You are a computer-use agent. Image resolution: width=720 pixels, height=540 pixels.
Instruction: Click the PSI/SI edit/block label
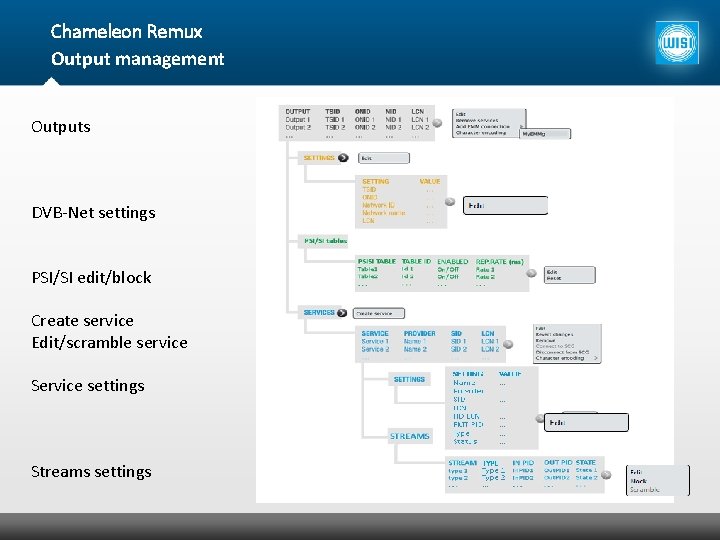click(x=91, y=277)
